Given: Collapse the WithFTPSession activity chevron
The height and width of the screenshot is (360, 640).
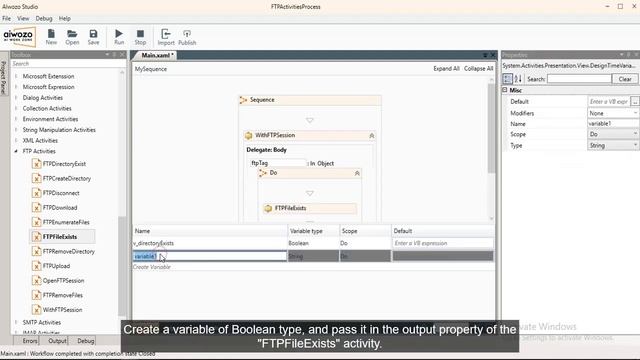Looking at the screenshot, I should pos(371,136).
